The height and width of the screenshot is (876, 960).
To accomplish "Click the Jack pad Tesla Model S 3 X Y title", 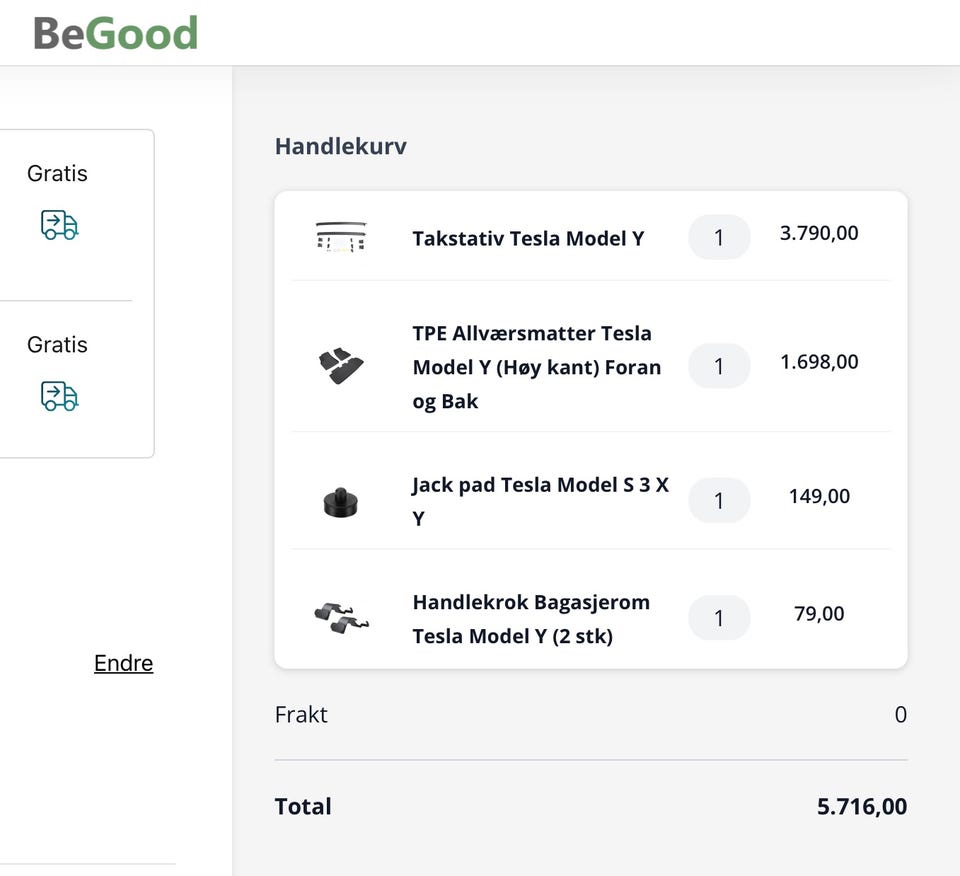I will [540, 501].
